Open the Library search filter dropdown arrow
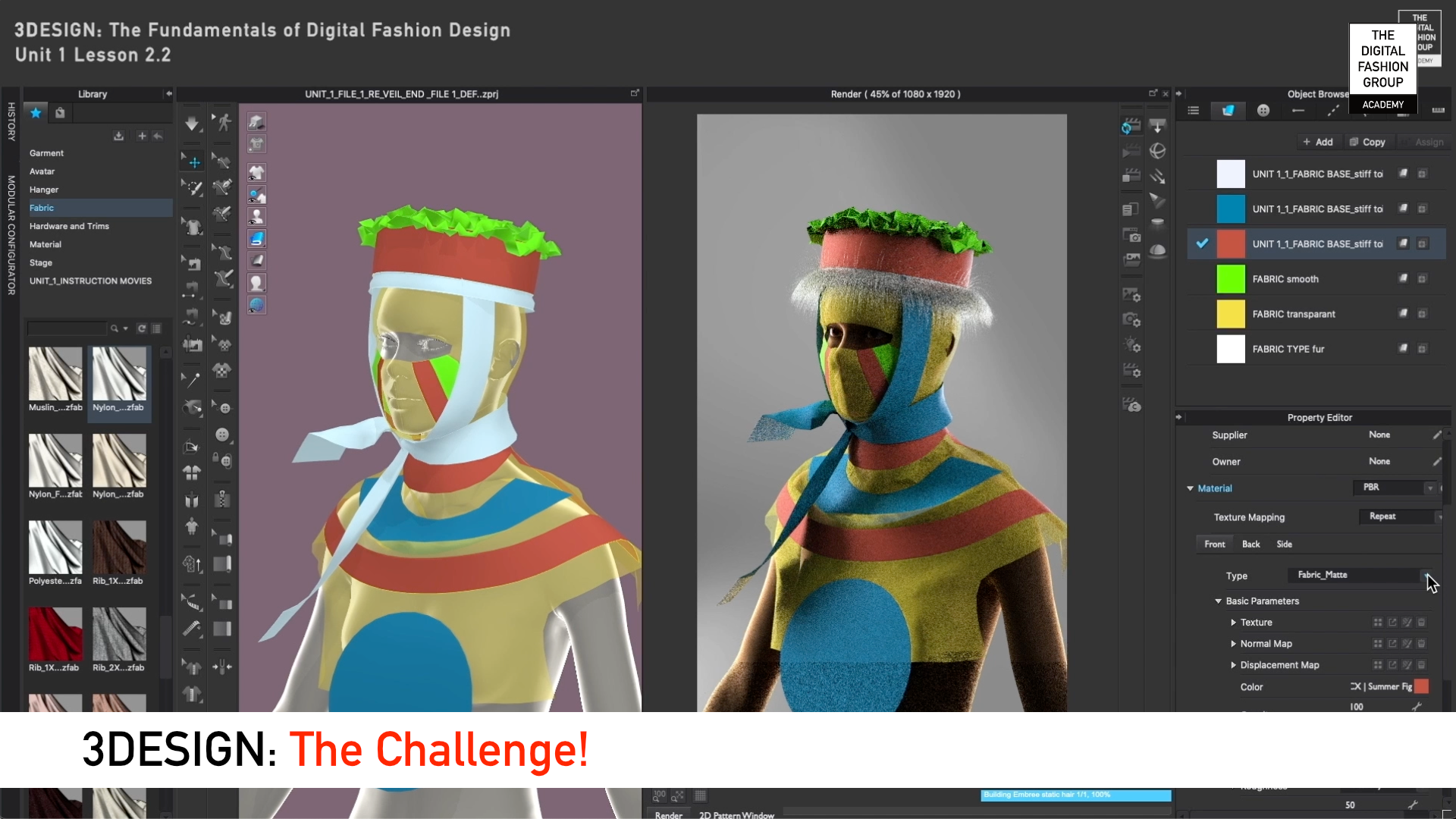Viewport: 1456px width, 819px height. (x=126, y=328)
